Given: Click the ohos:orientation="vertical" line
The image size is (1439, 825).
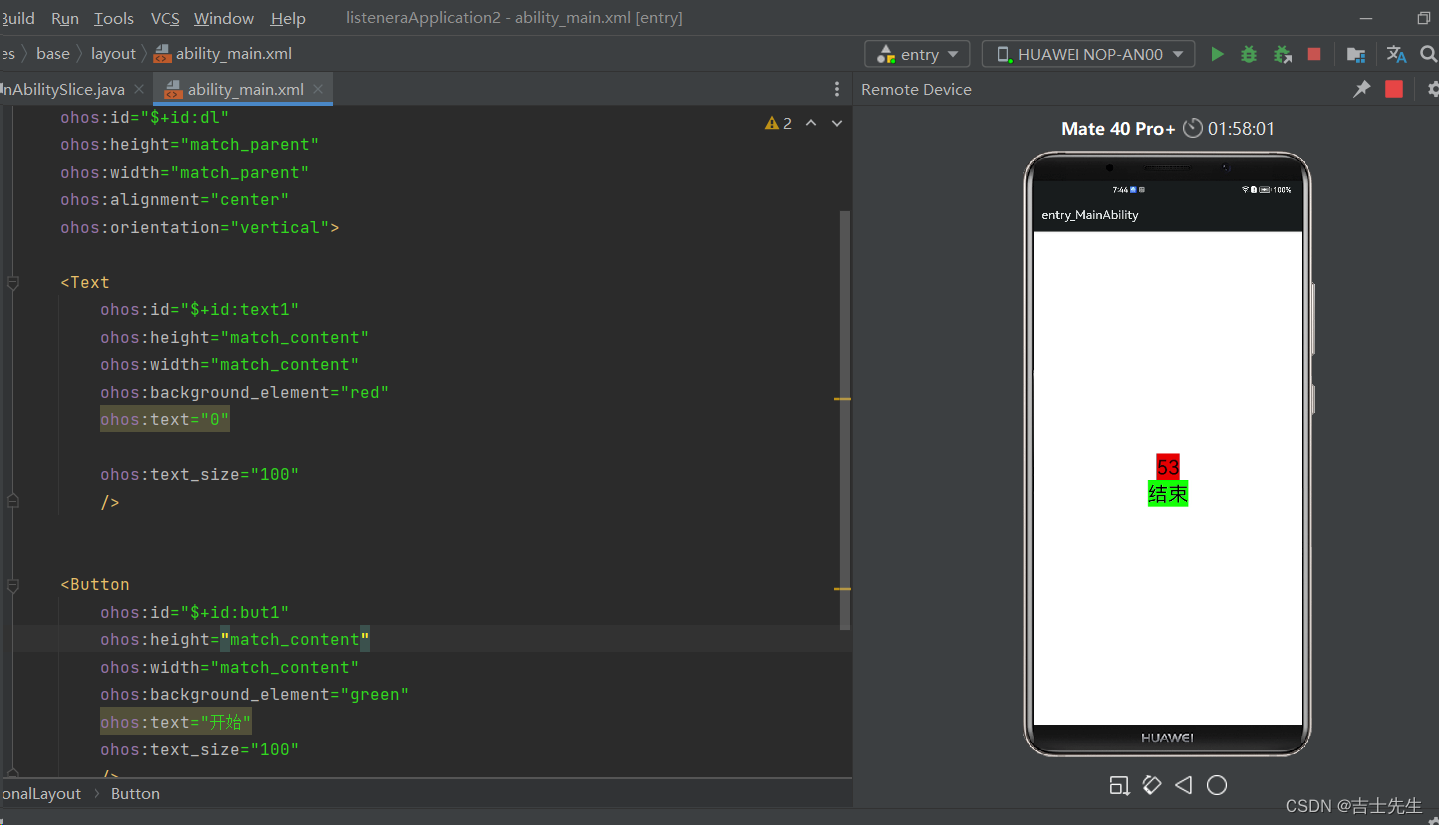Looking at the screenshot, I should (199, 228).
